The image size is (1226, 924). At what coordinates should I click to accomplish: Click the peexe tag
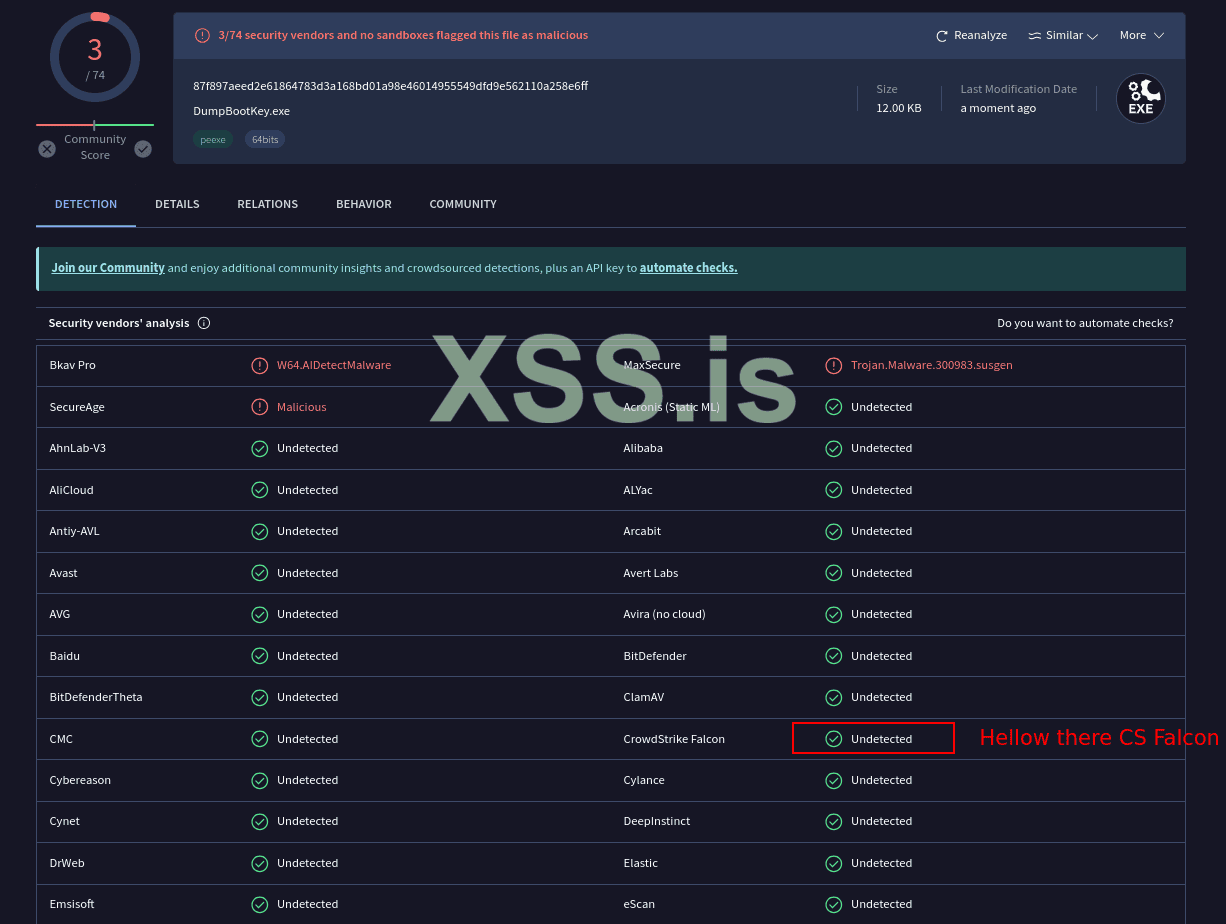click(213, 140)
